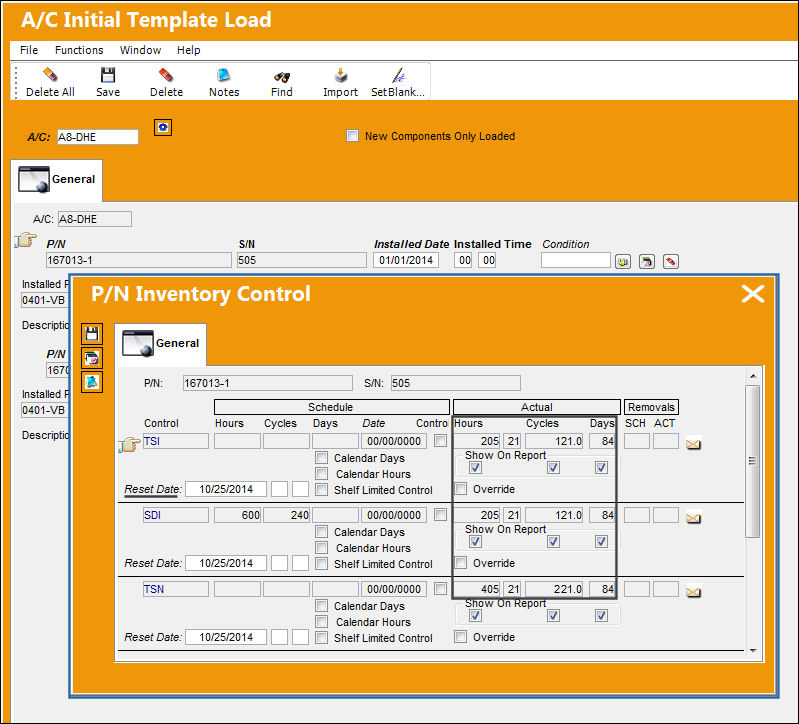Screen dimensions: 799x724
Task: Uncheck SDI Show On Report Days checkbox
Action: pos(601,541)
